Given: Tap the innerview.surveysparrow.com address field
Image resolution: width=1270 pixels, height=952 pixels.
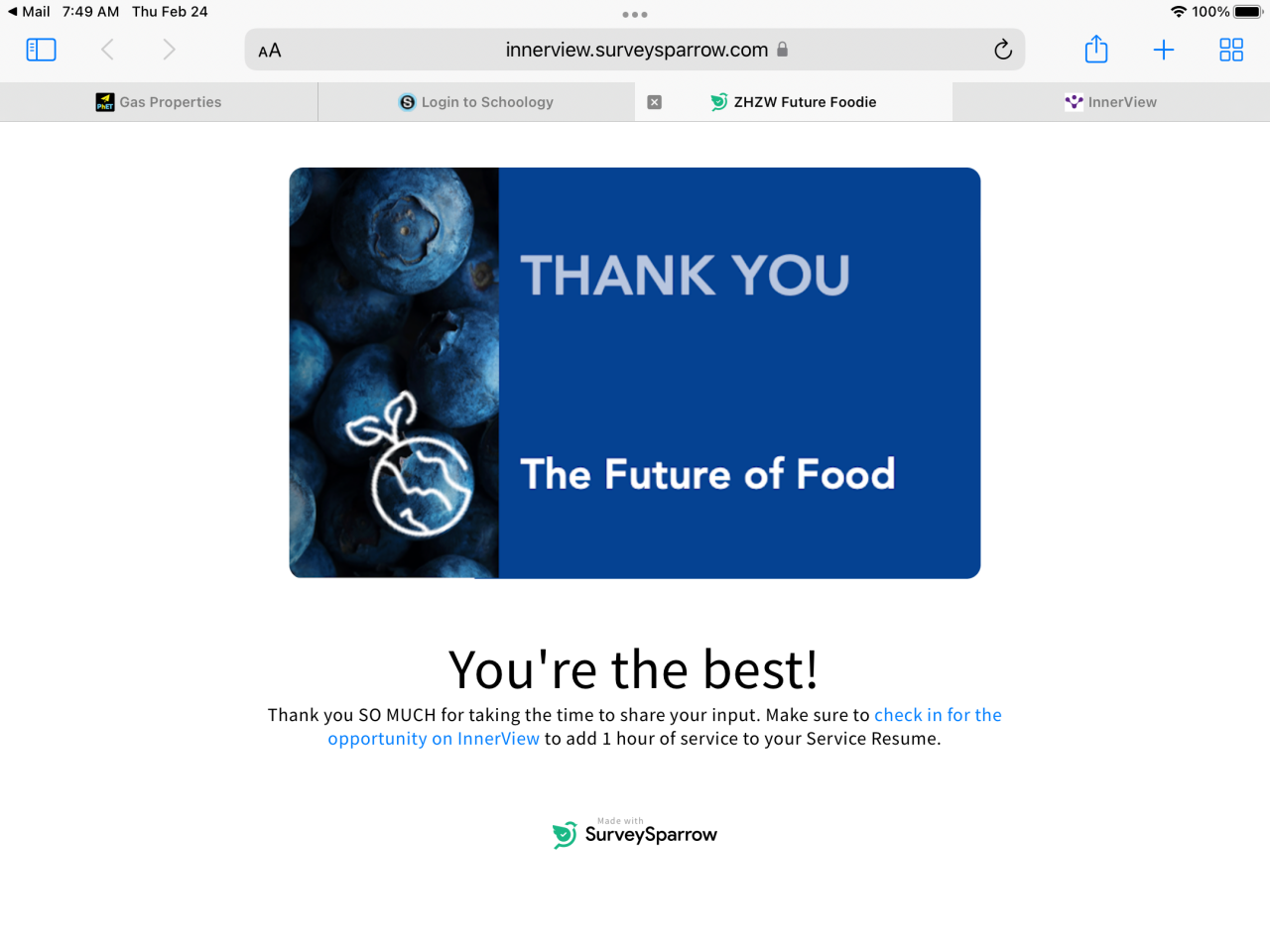Looking at the screenshot, I should (635, 50).
